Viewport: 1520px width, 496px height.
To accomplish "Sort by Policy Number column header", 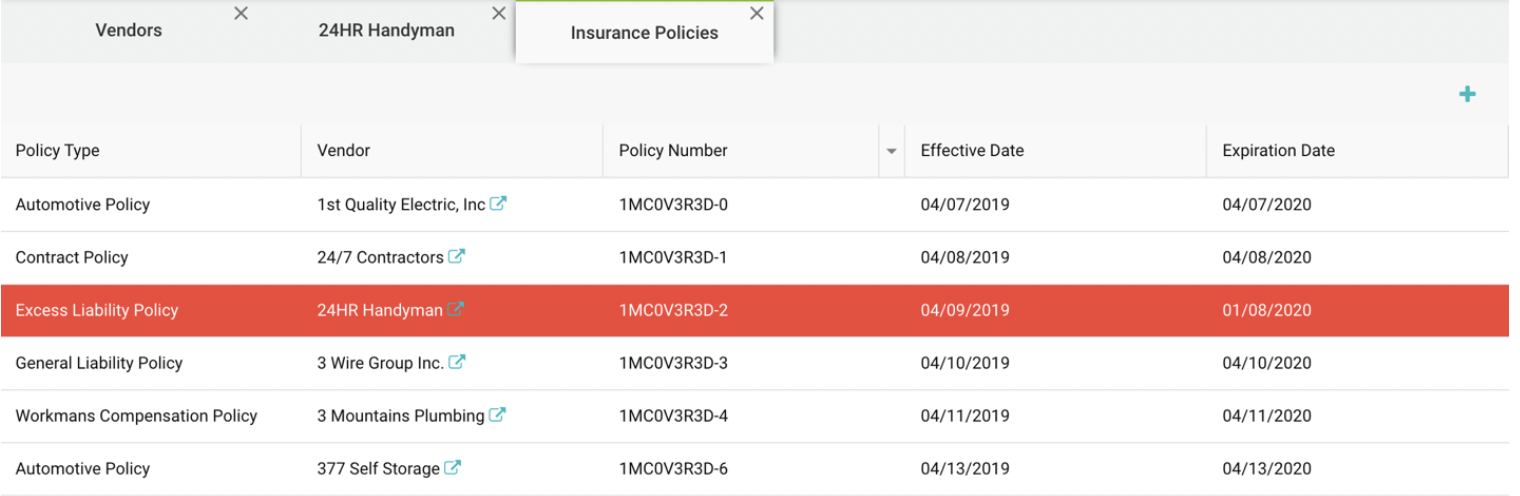I will 673,151.
